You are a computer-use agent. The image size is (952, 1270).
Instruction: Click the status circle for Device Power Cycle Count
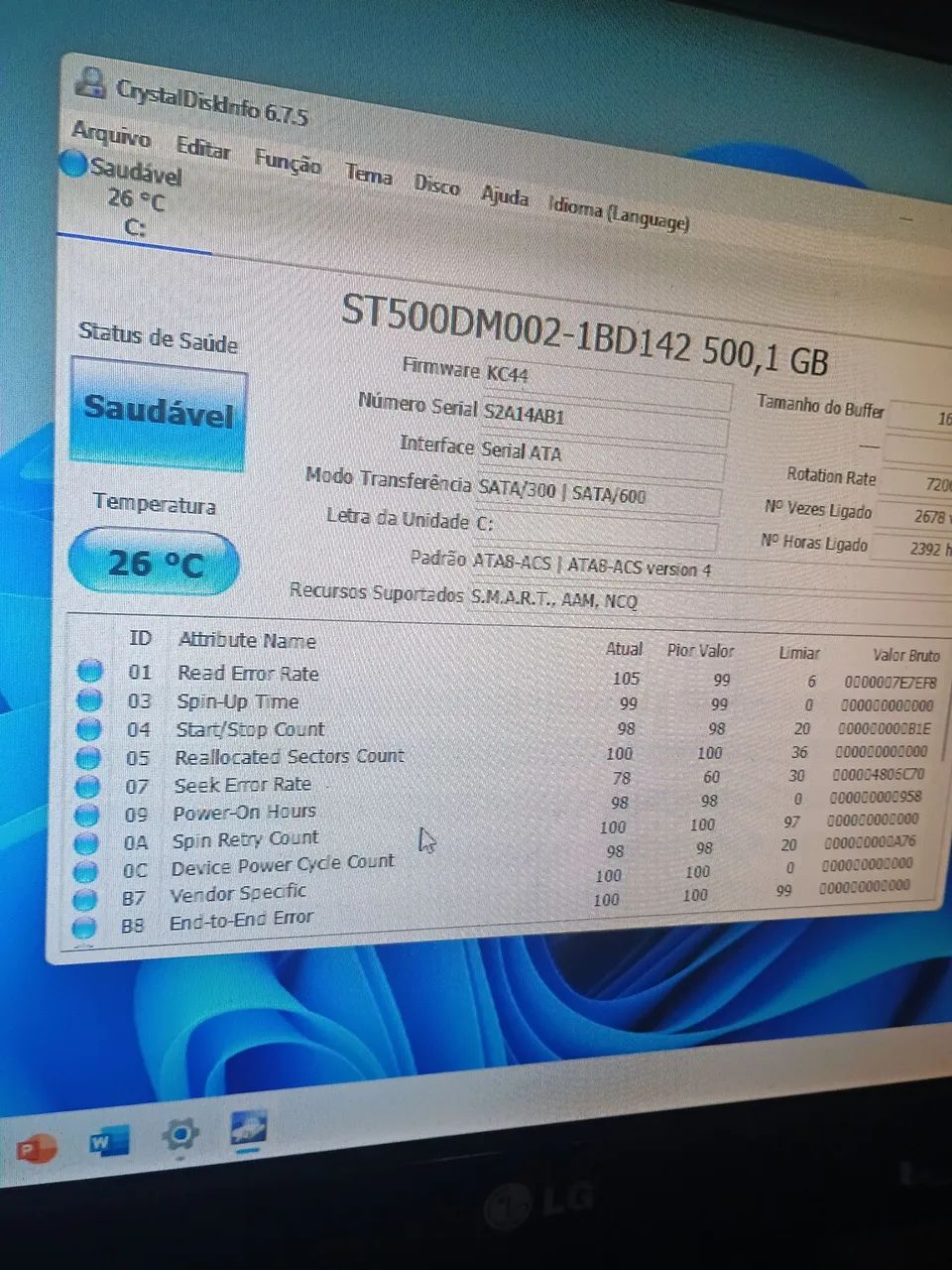click(86, 872)
